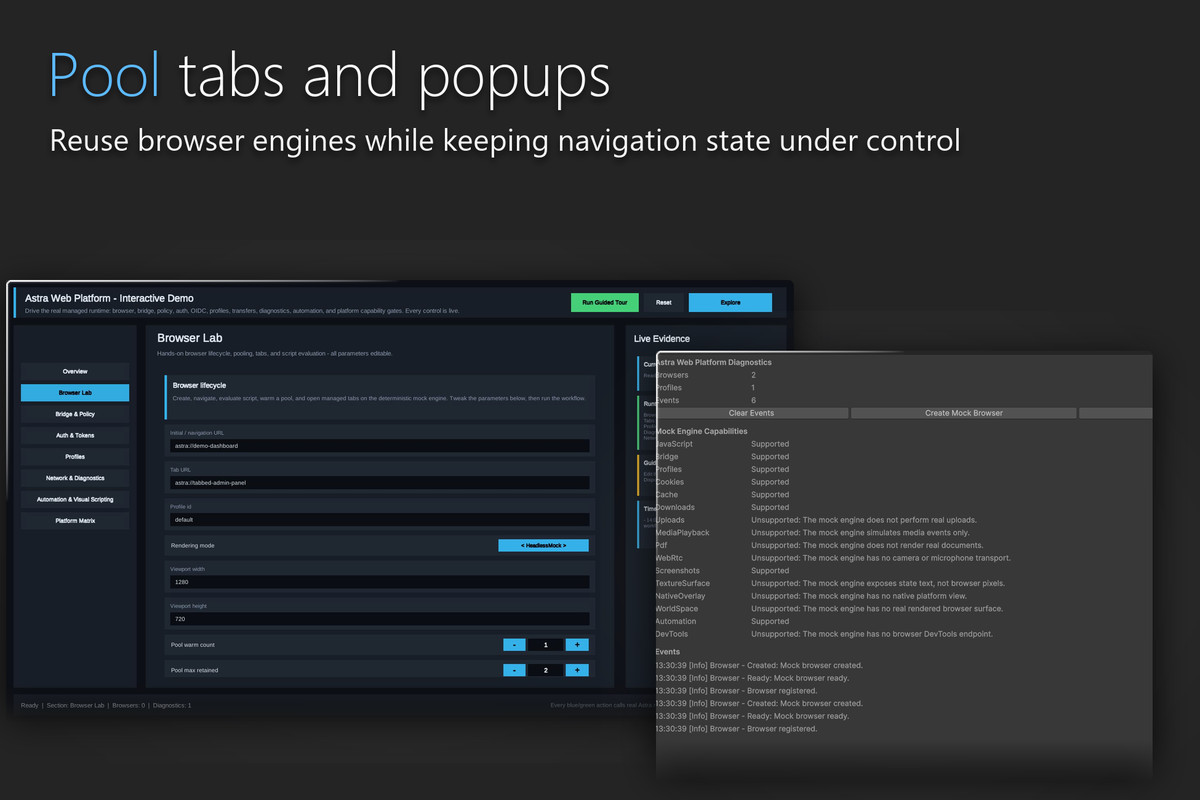Click the 'Browser lifecycle' card heading
Screen dimensions: 1200x800
click(x=200, y=385)
